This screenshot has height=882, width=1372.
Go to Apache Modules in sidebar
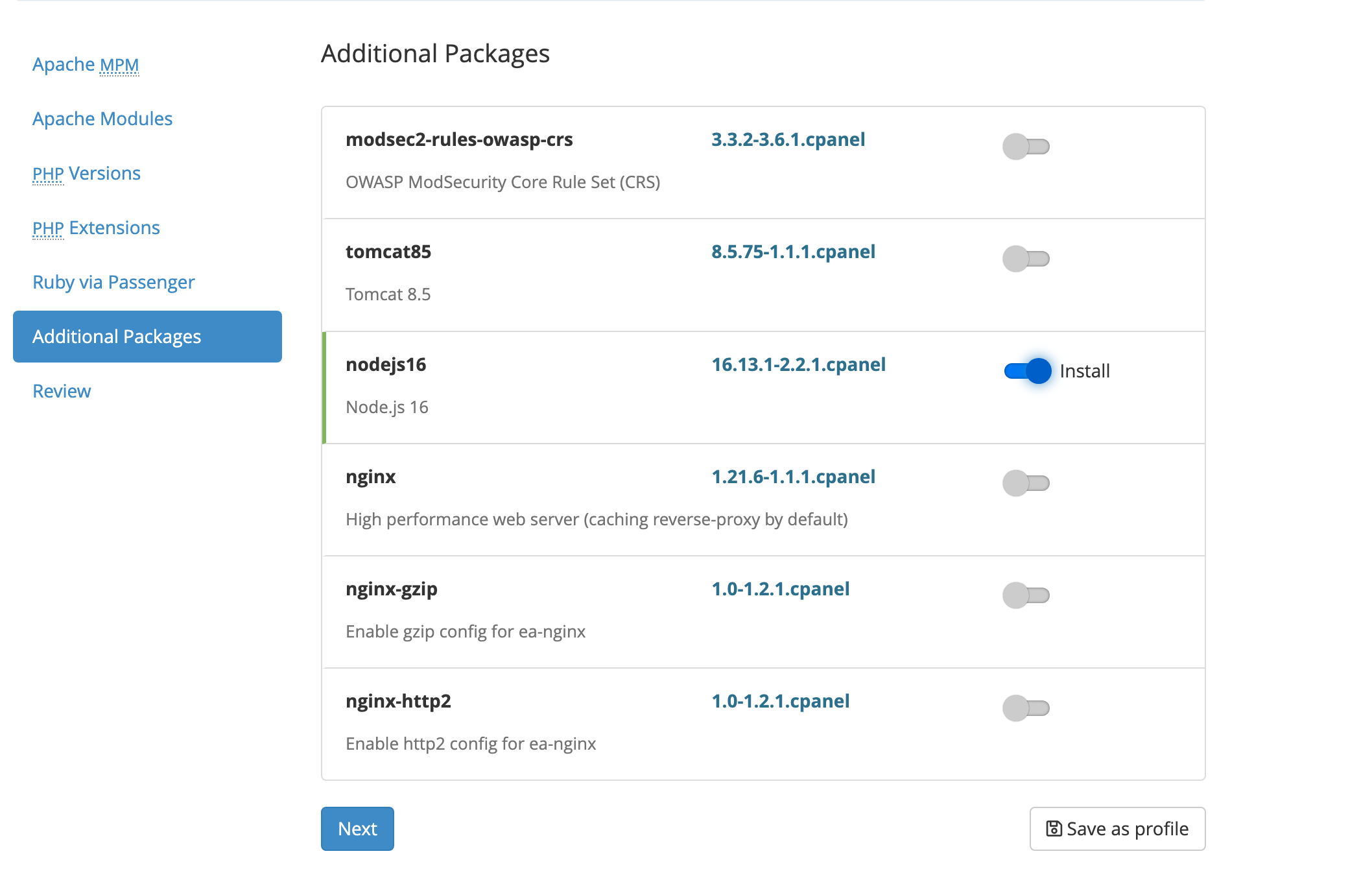102,119
